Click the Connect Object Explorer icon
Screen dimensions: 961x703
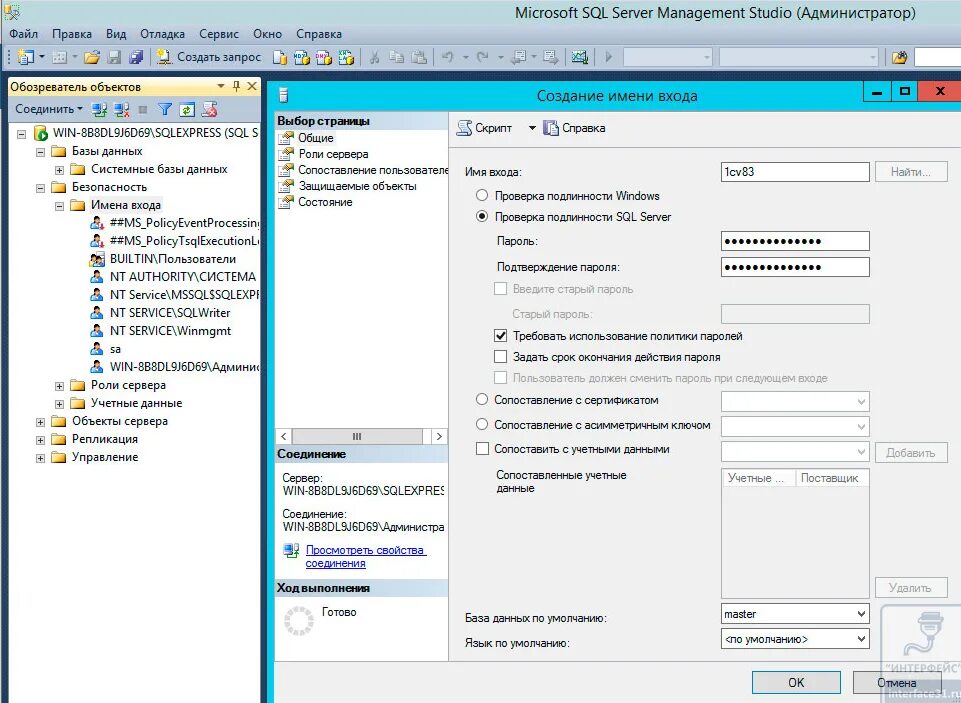click(99, 110)
